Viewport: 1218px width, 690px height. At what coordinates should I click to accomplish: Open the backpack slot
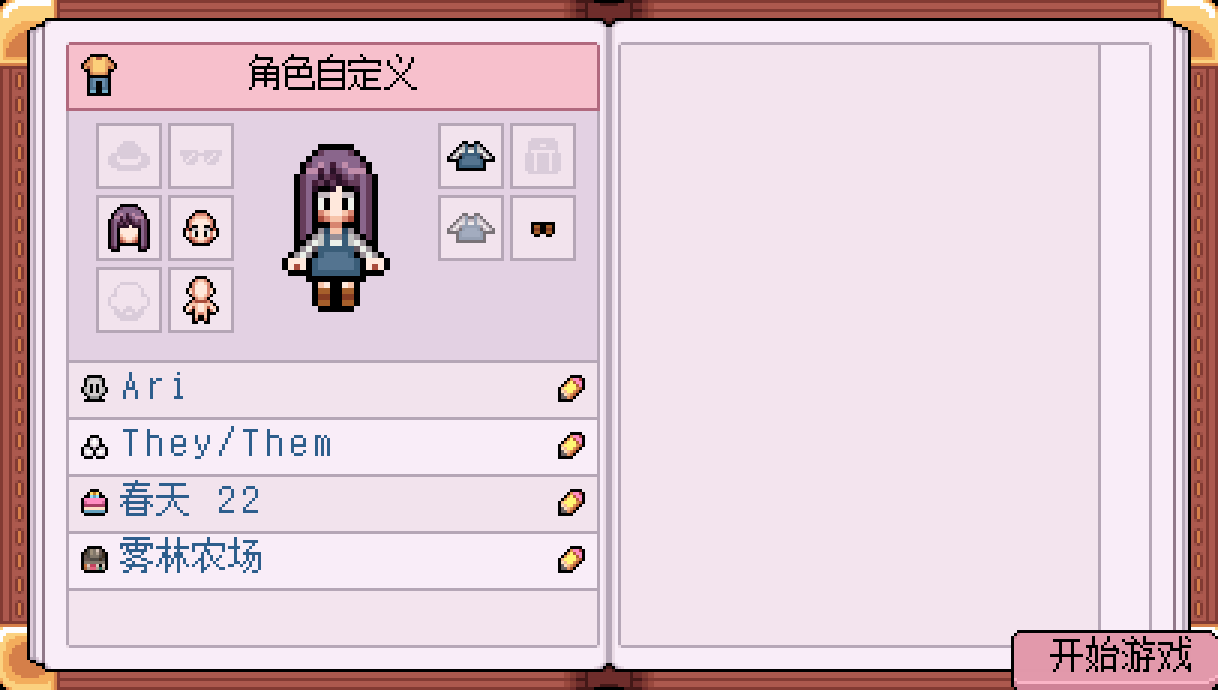tap(543, 156)
